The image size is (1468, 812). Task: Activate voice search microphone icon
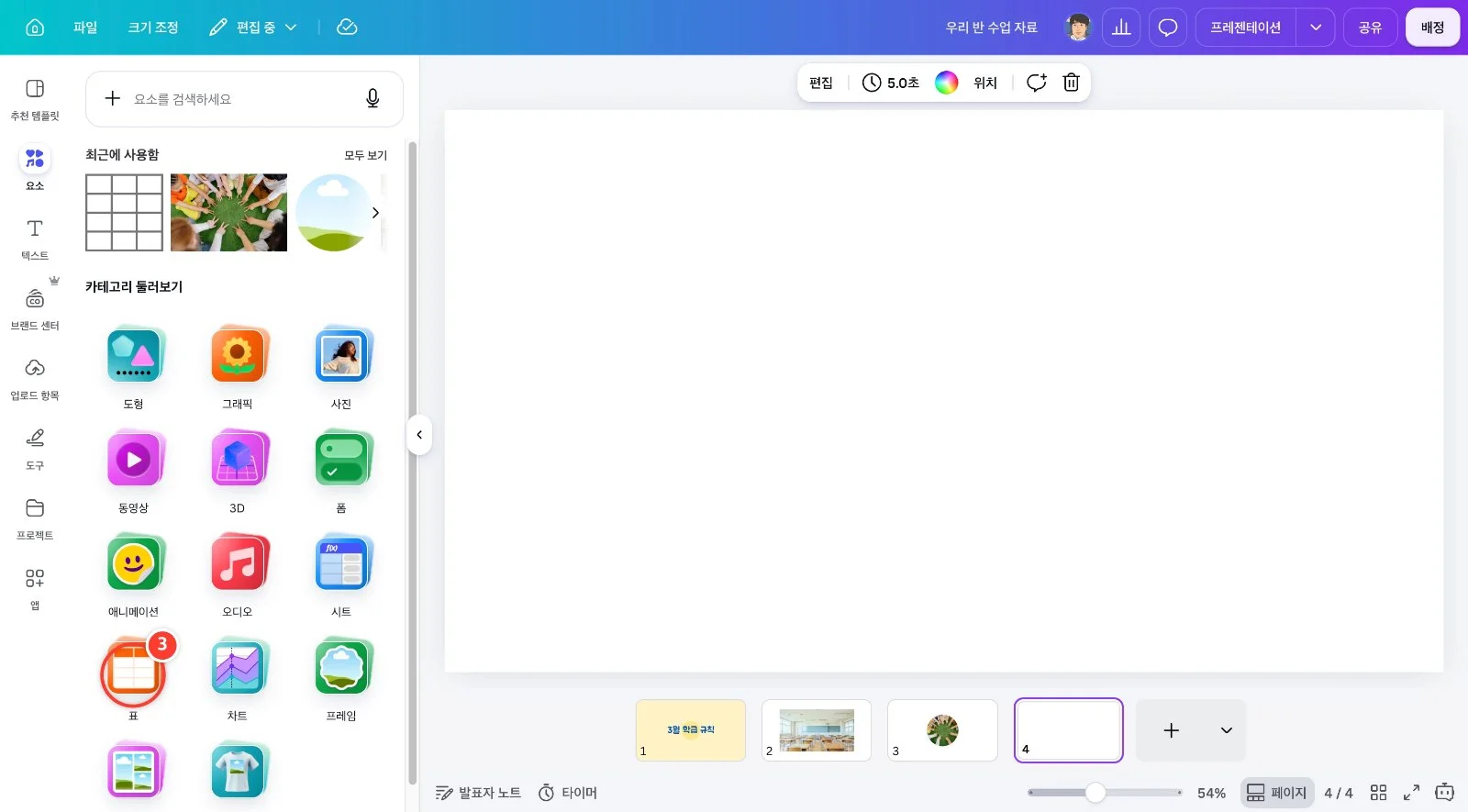373,98
